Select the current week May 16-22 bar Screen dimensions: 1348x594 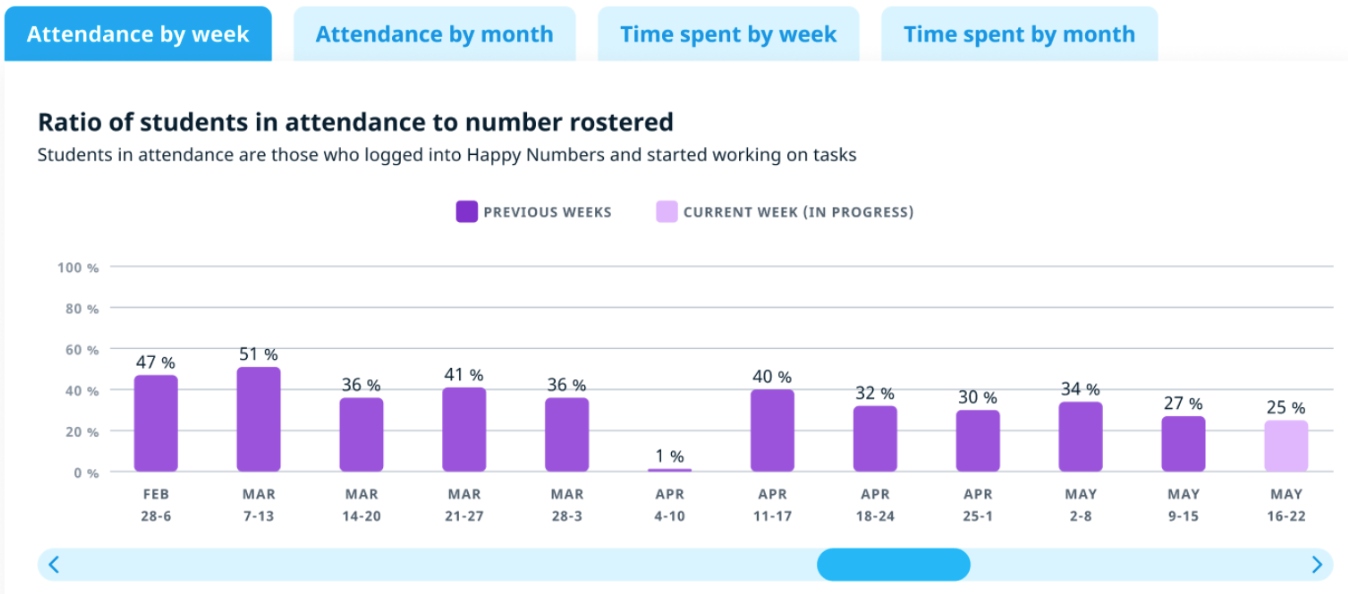point(1286,446)
